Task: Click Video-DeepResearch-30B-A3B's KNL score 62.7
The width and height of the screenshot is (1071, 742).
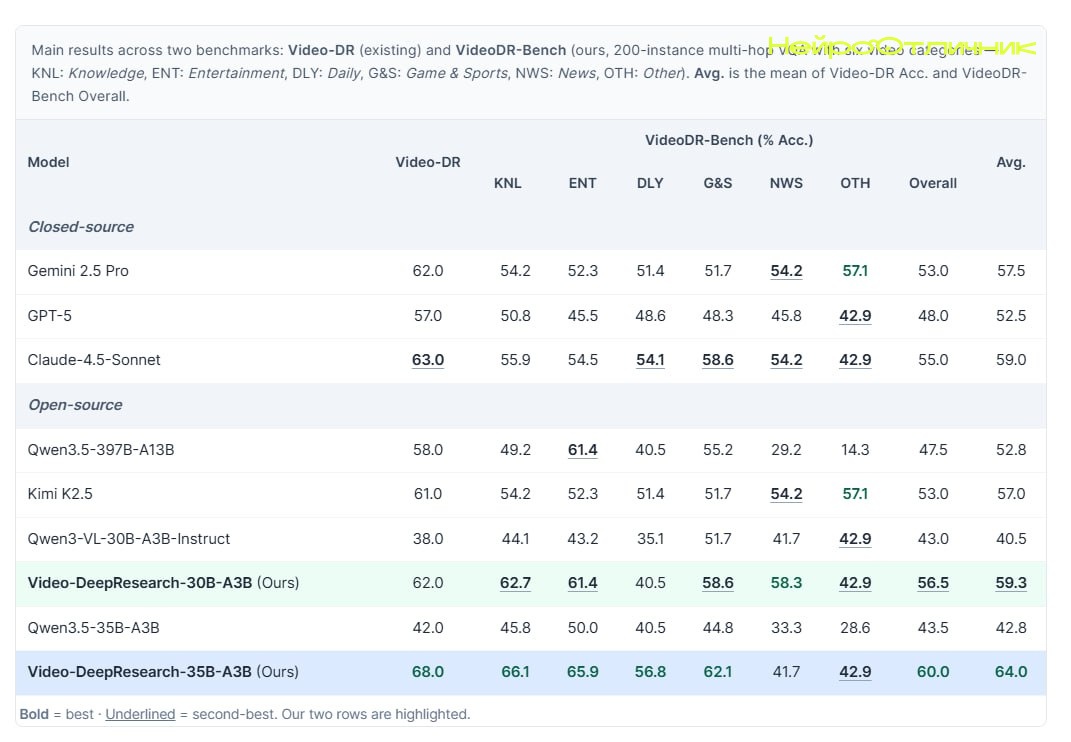Action: click(x=515, y=583)
